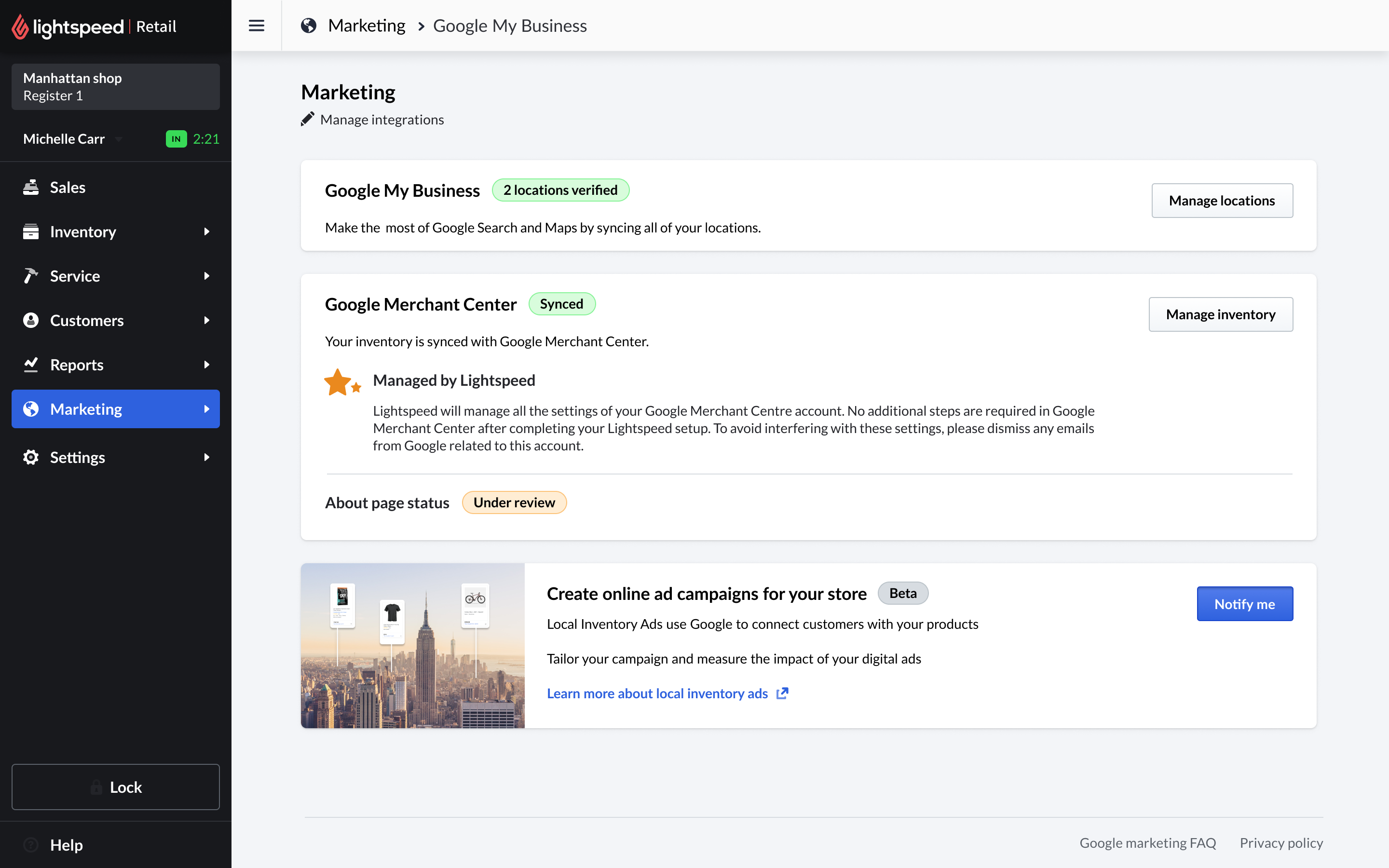Open Customers menu item
Viewport: 1389px width, 868px height.
click(115, 320)
